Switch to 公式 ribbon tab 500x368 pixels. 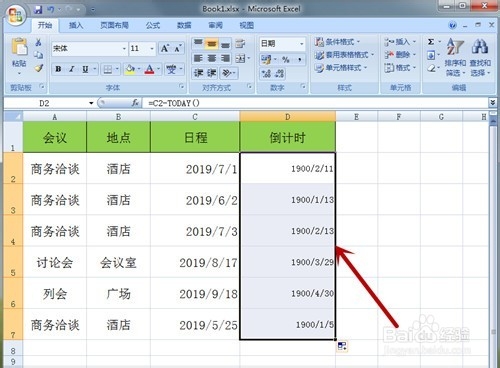coord(153,25)
